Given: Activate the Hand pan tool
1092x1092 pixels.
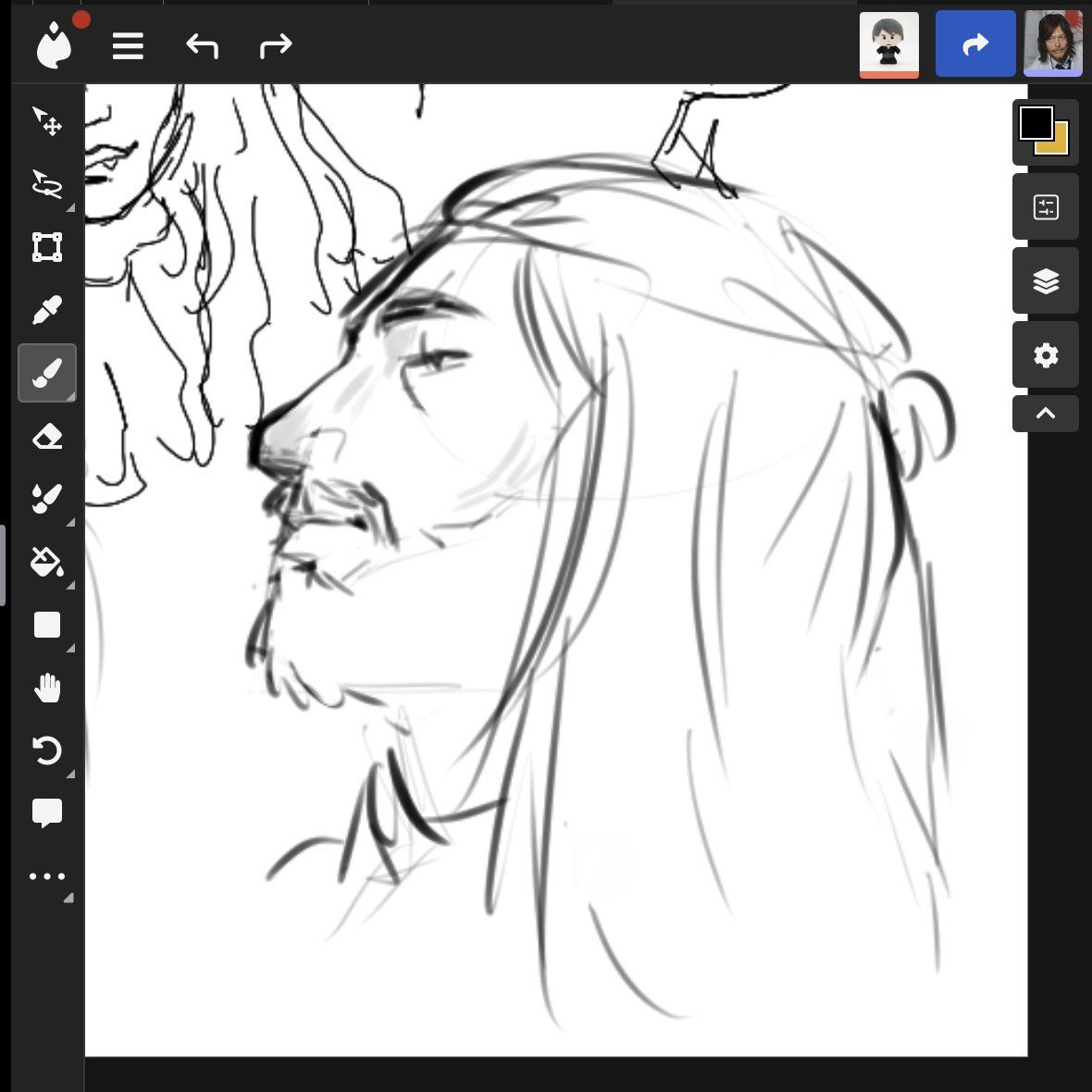Looking at the screenshot, I should 47,687.
